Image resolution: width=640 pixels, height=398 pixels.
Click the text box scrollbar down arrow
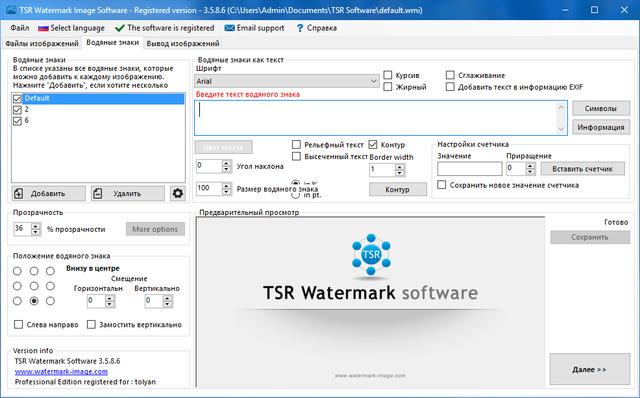(x=561, y=129)
